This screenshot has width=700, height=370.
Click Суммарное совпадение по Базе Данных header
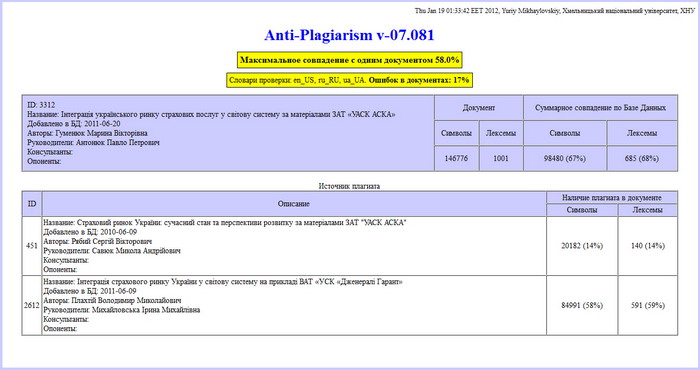tap(600, 108)
